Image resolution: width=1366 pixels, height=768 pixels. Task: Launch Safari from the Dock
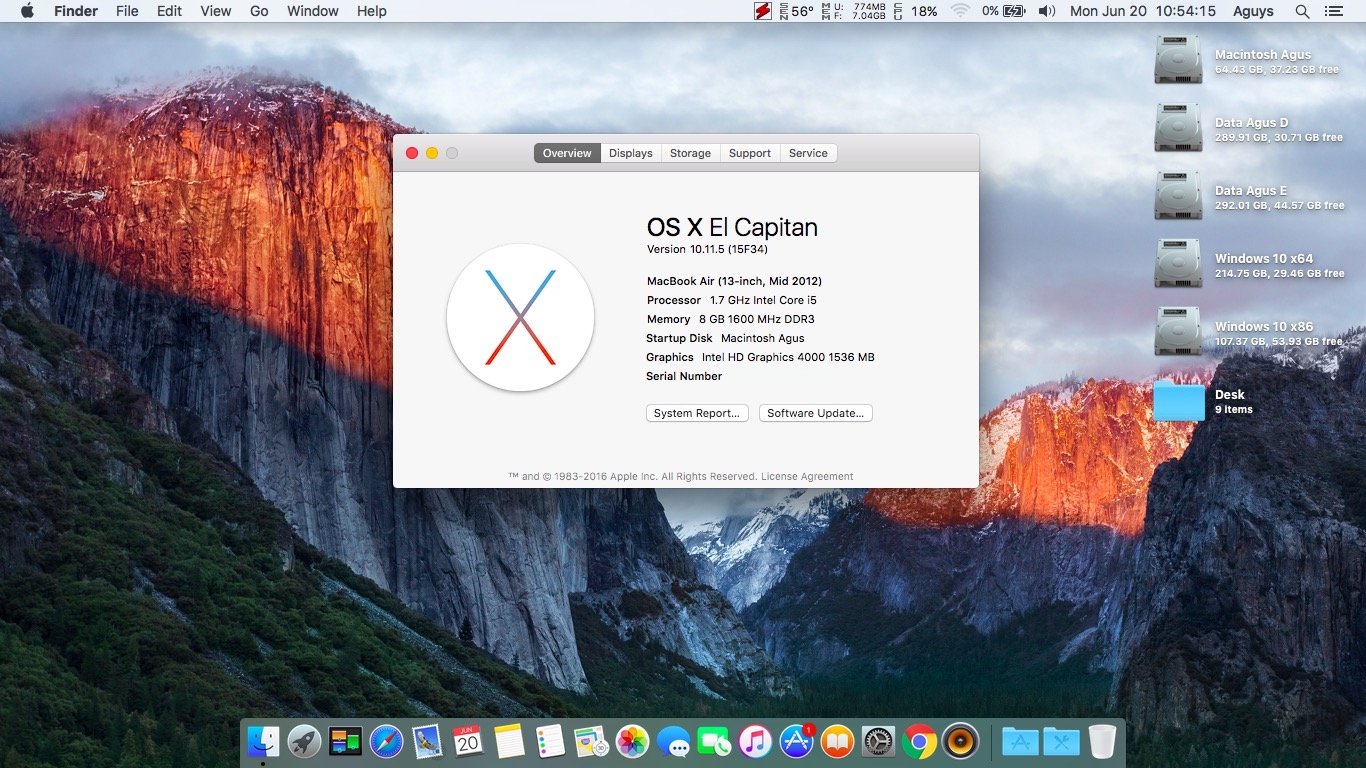pyautogui.click(x=386, y=741)
